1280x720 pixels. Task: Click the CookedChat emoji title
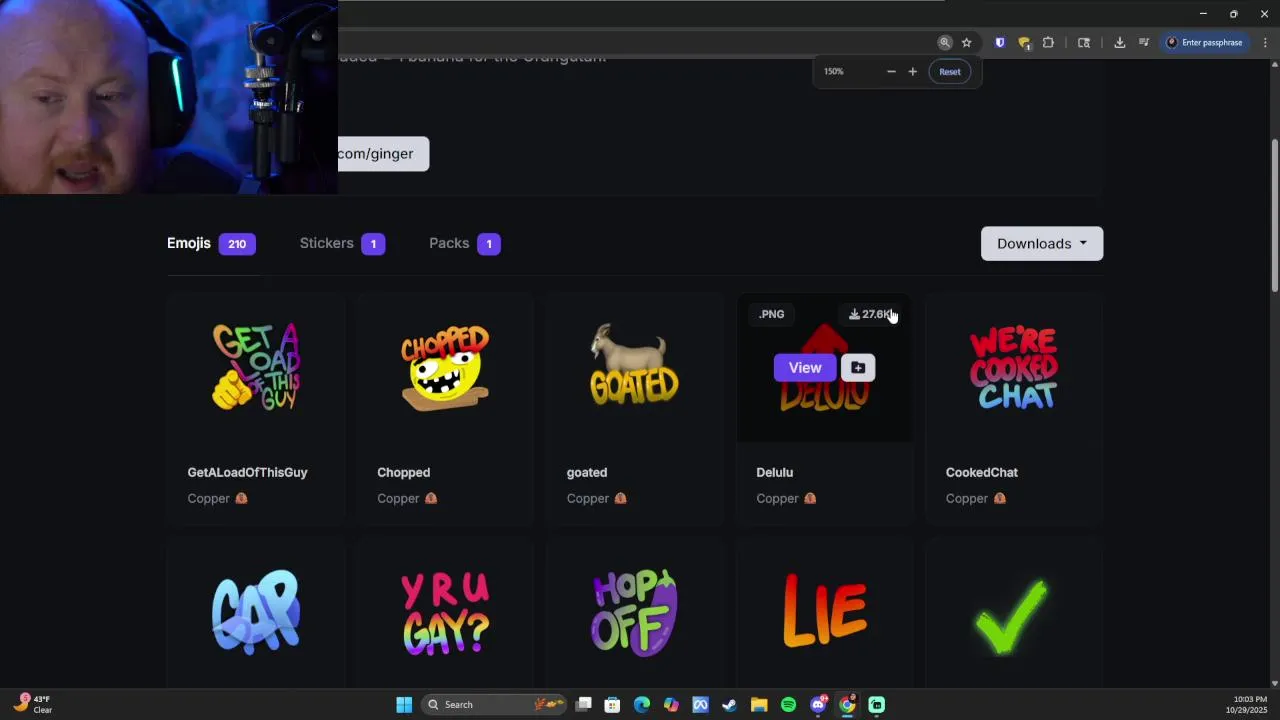[982, 472]
